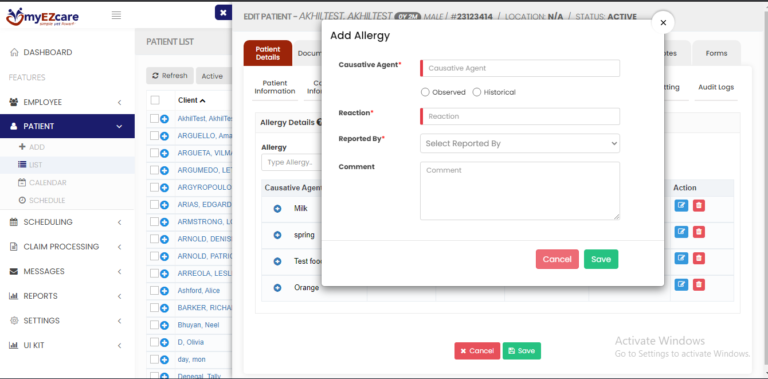
Task: Expand the Reports sidebar menu chevron
Action: pyautogui.click(x=120, y=296)
